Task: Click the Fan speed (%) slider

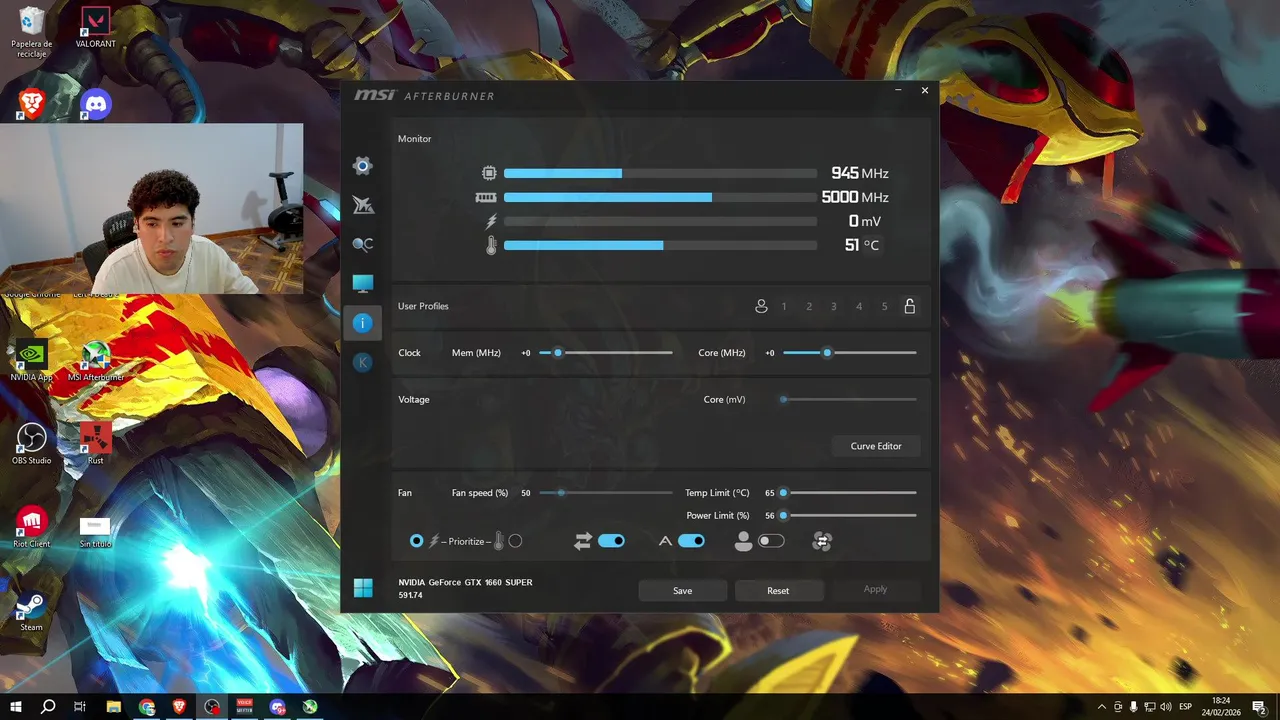Action: click(606, 493)
